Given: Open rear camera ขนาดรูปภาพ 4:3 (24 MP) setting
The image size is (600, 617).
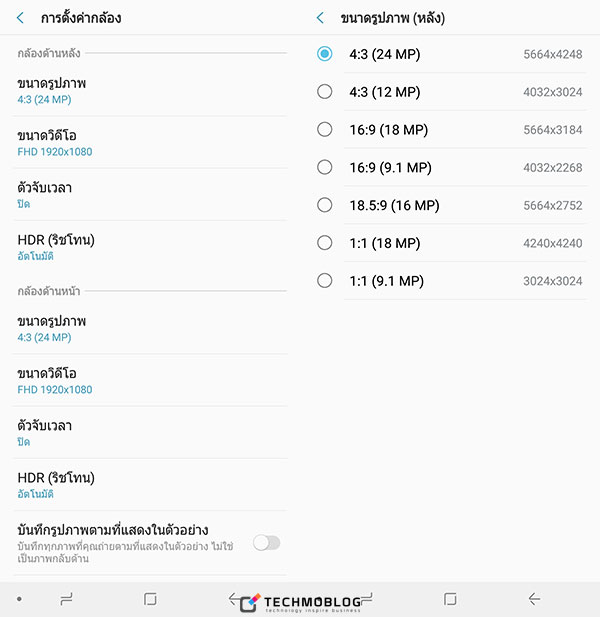Looking at the screenshot, I should (150, 91).
